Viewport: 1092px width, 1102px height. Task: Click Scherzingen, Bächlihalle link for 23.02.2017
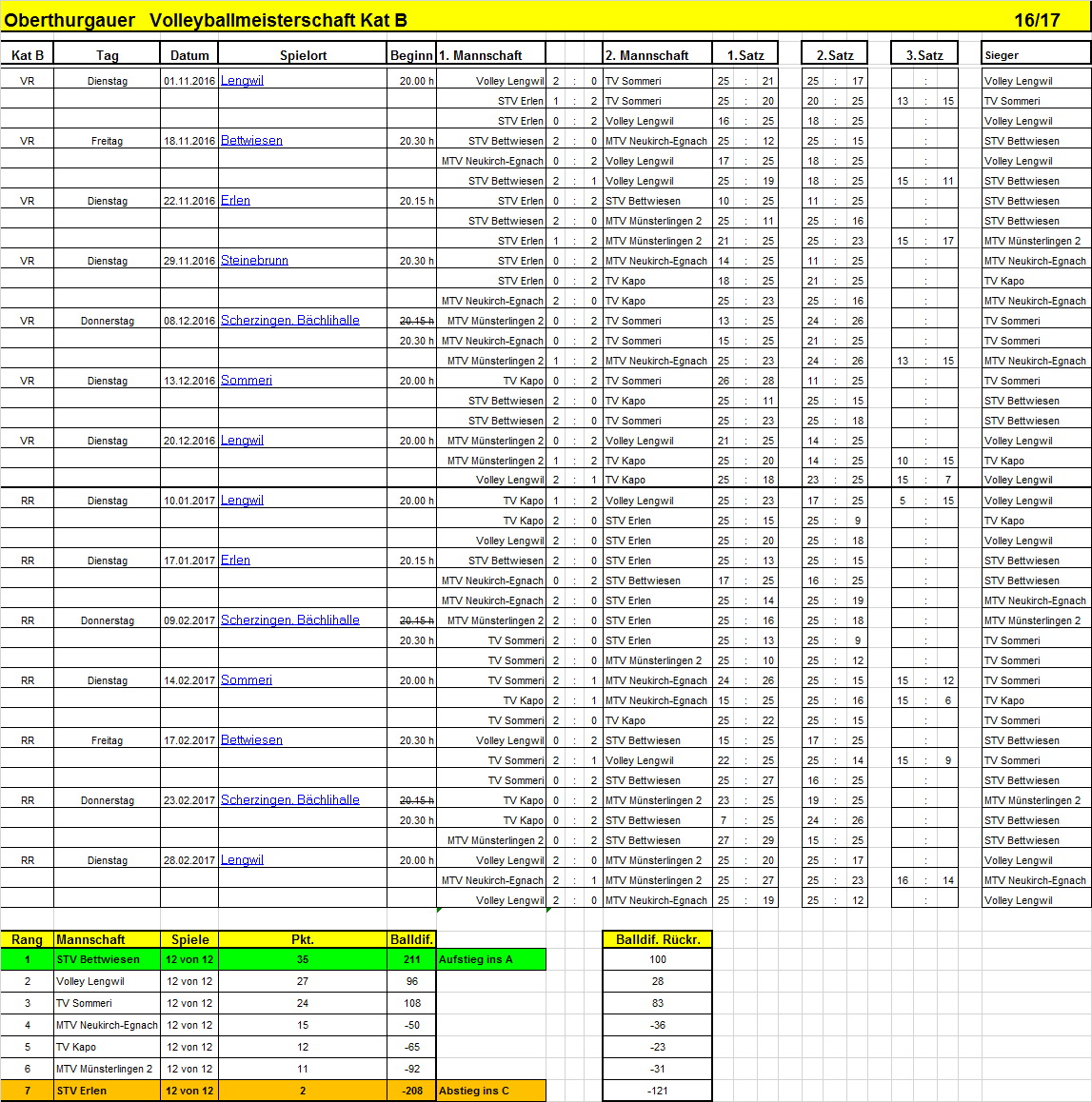click(x=289, y=800)
